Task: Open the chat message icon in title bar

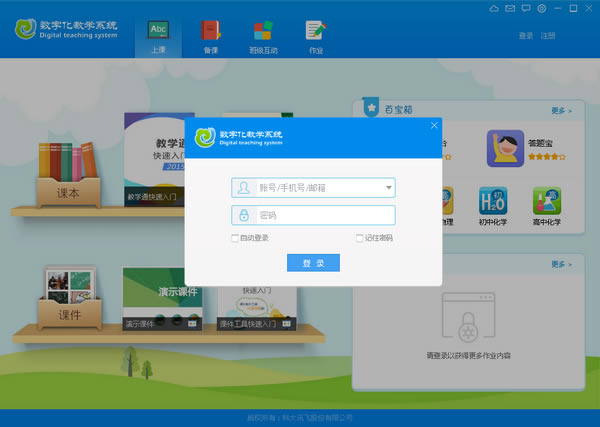Action: [526, 8]
